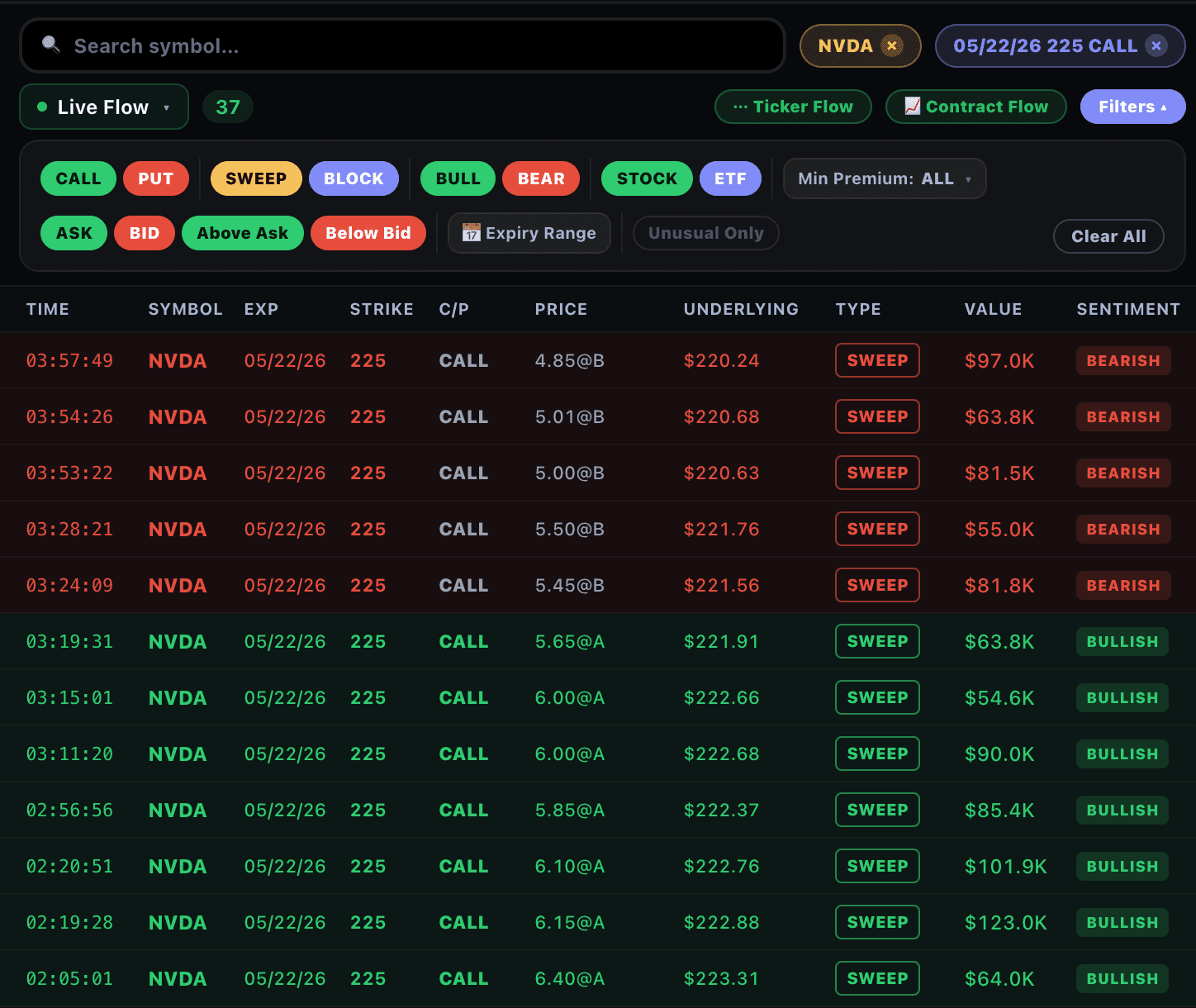The height and width of the screenshot is (1008, 1196).
Task: Toggle the BID filter
Action: coord(145,233)
